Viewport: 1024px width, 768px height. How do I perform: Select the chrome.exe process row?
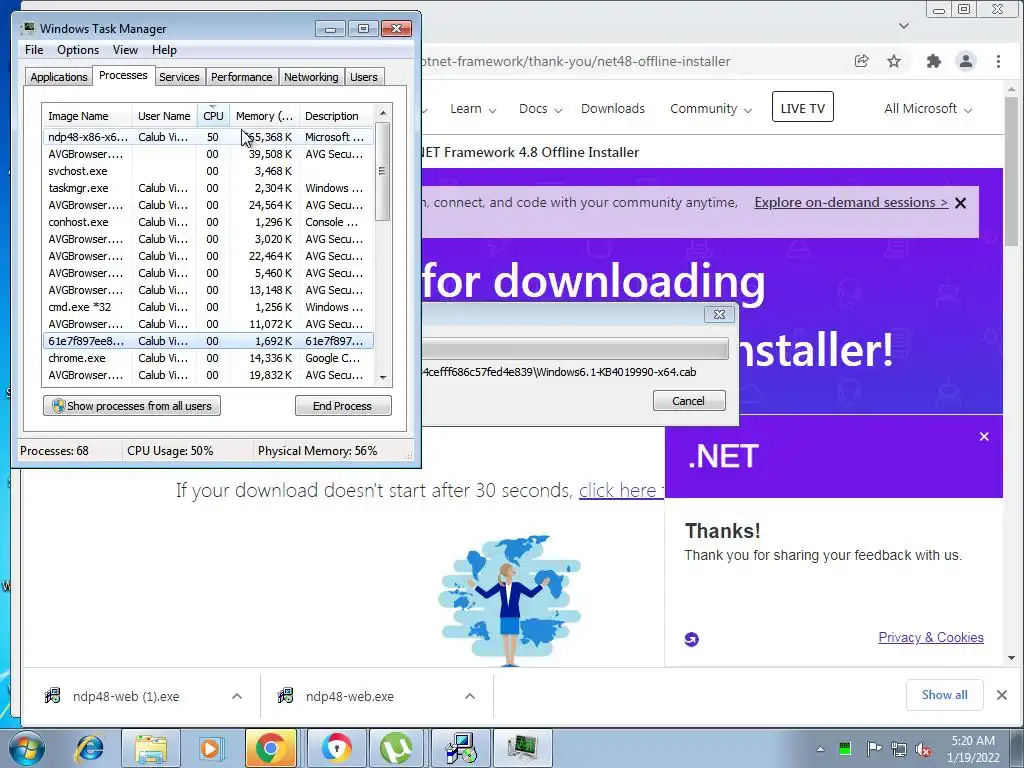[x=208, y=359]
